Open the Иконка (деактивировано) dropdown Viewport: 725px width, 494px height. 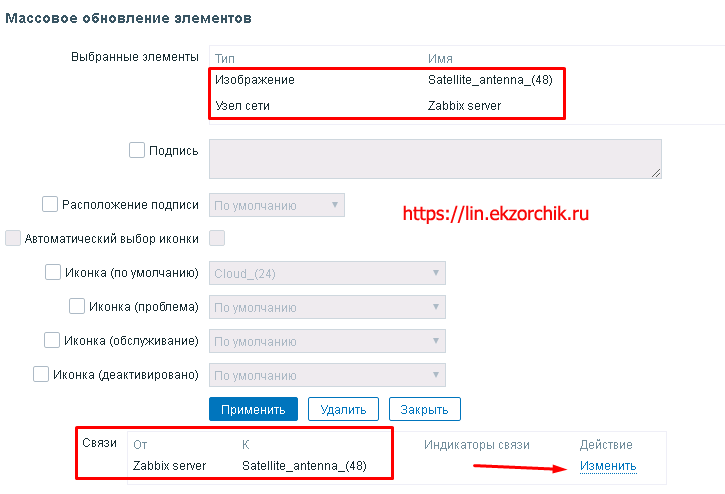click(327, 375)
